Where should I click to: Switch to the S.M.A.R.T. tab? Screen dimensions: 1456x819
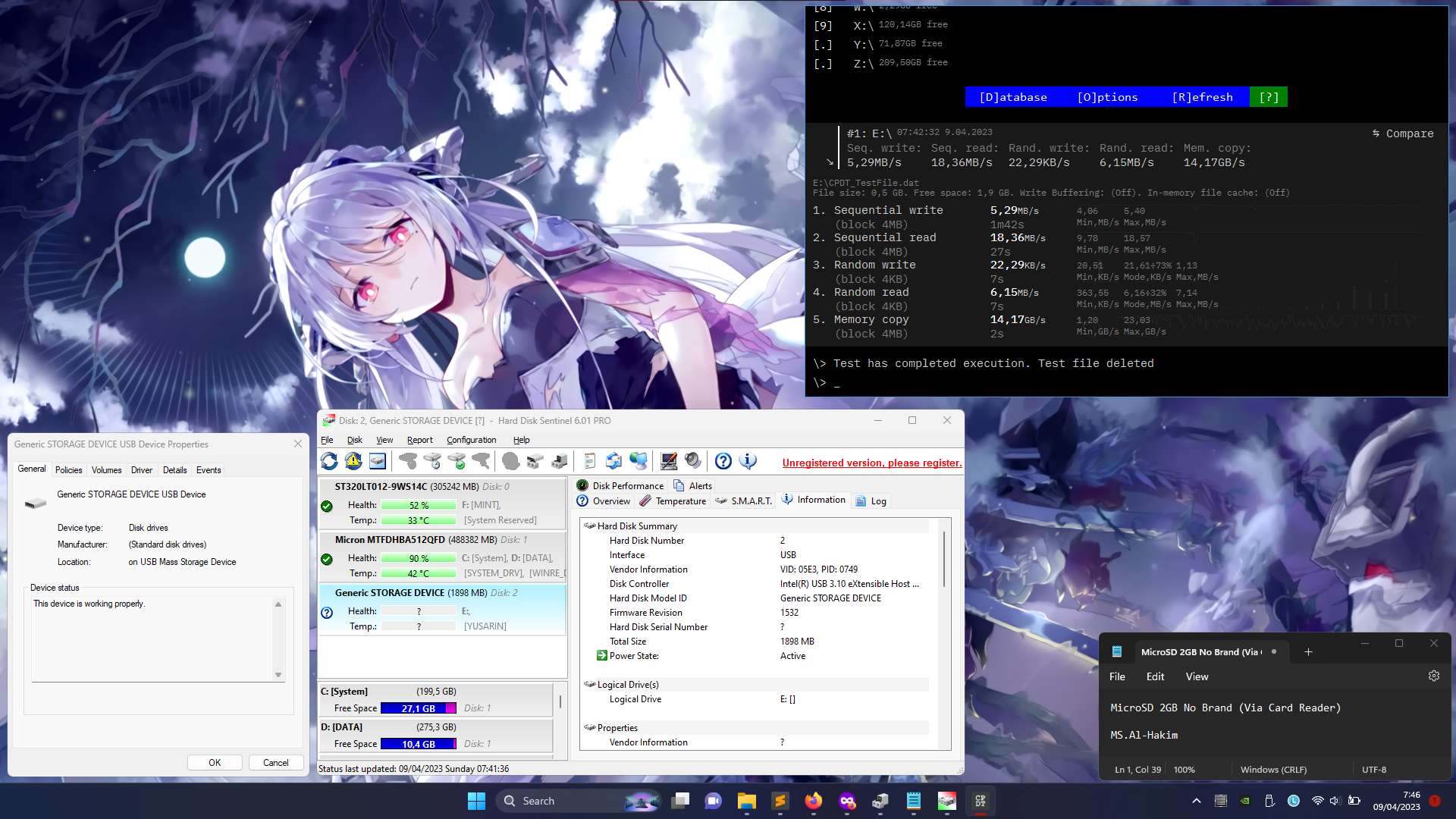coord(743,501)
